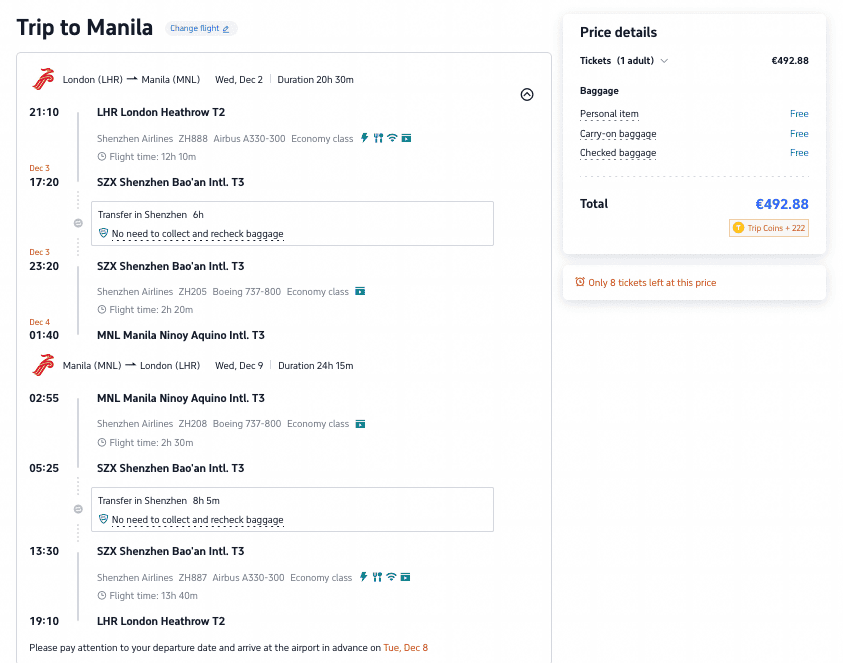
Task: Click the entertainment icon for flight ZH205
Action: tap(360, 291)
